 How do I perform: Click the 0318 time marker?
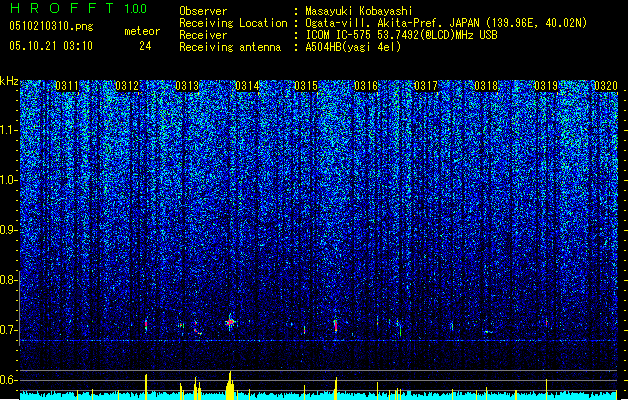tap(486, 86)
